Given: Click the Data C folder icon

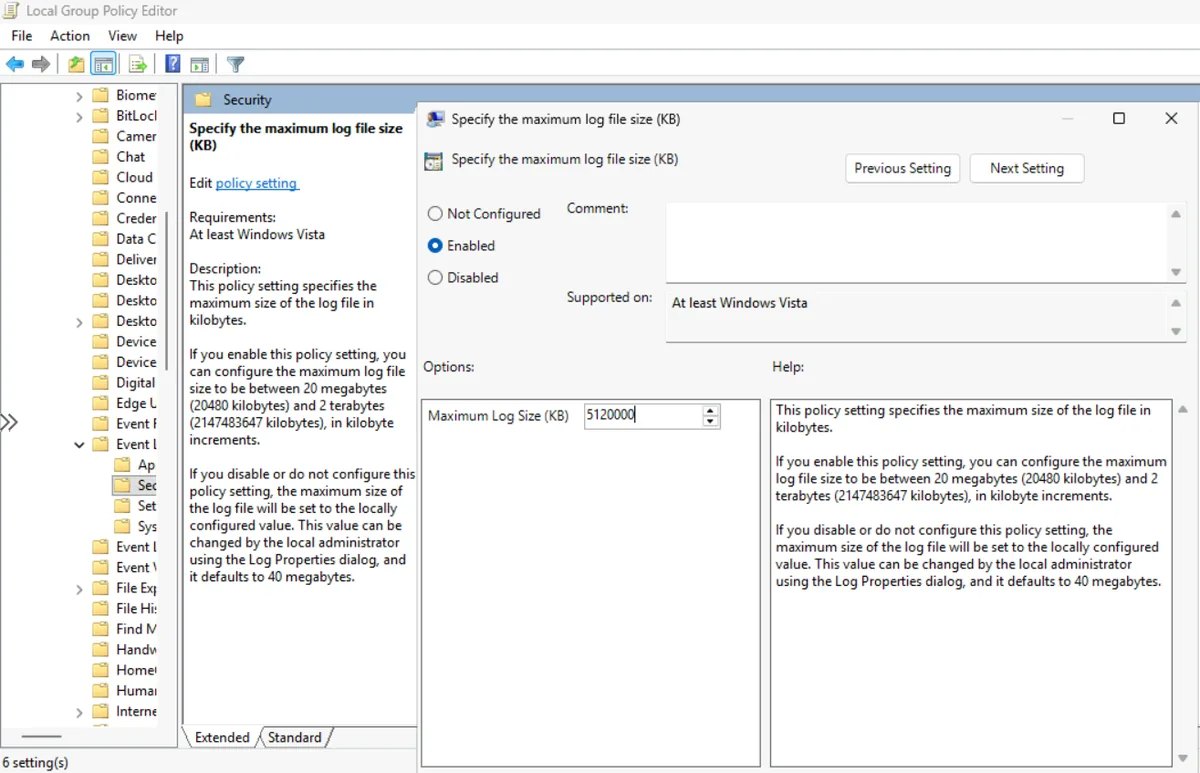Looking at the screenshot, I should coord(100,239).
